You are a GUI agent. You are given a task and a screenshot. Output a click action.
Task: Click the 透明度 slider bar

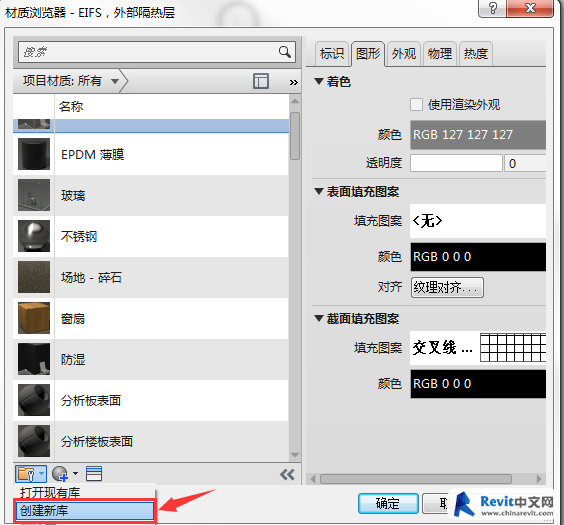click(456, 163)
